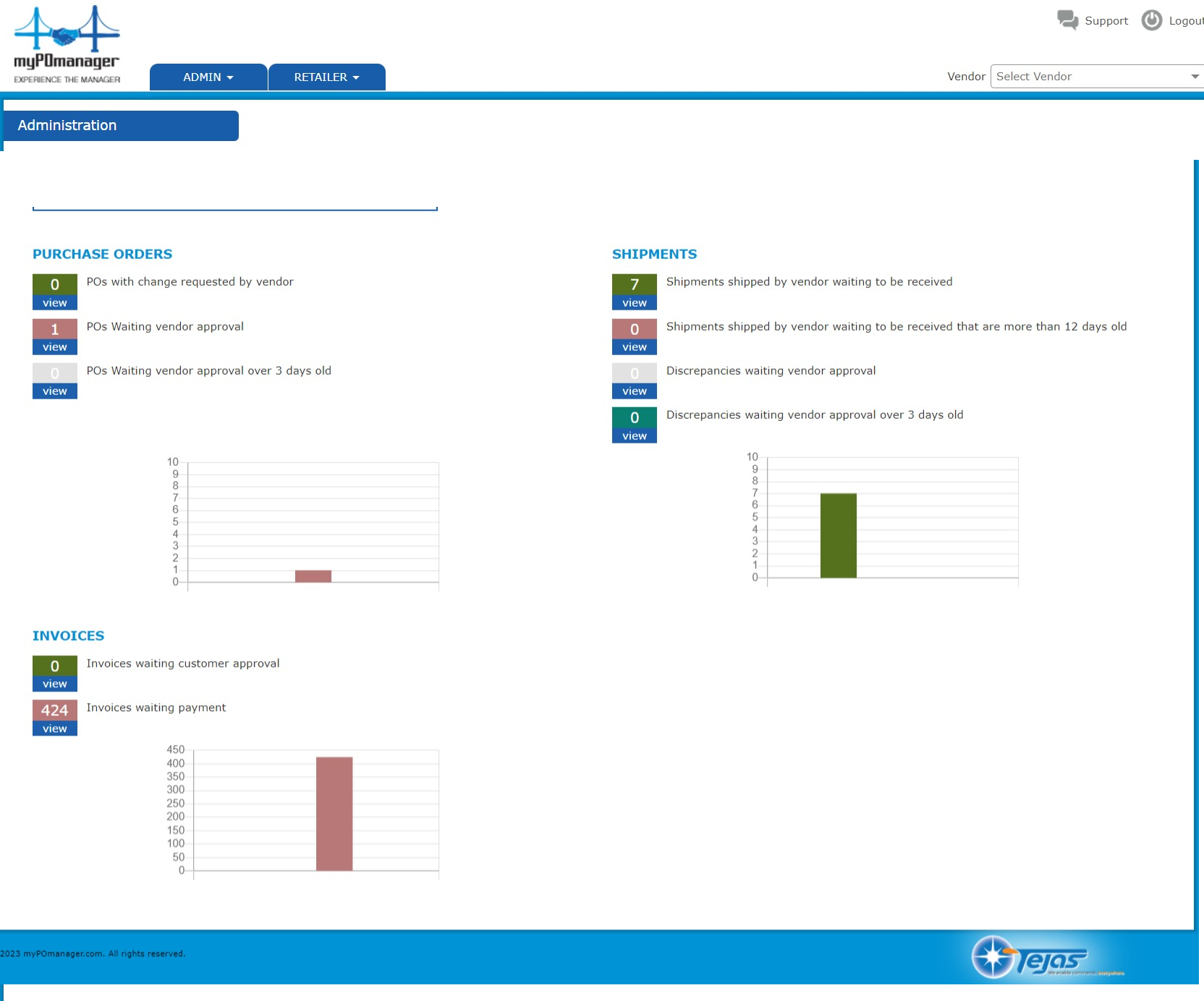Click the Logout link text
Image resolution: width=1204 pixels, height=1001 pixels.
(x=1185, y=20)
